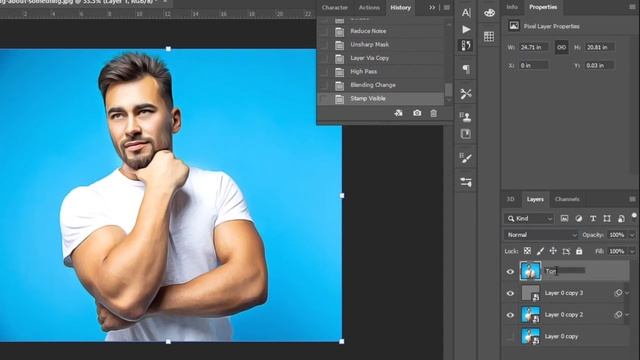Hide the top layer being renamed
The image size is (640, 360).
pos(510,271)
